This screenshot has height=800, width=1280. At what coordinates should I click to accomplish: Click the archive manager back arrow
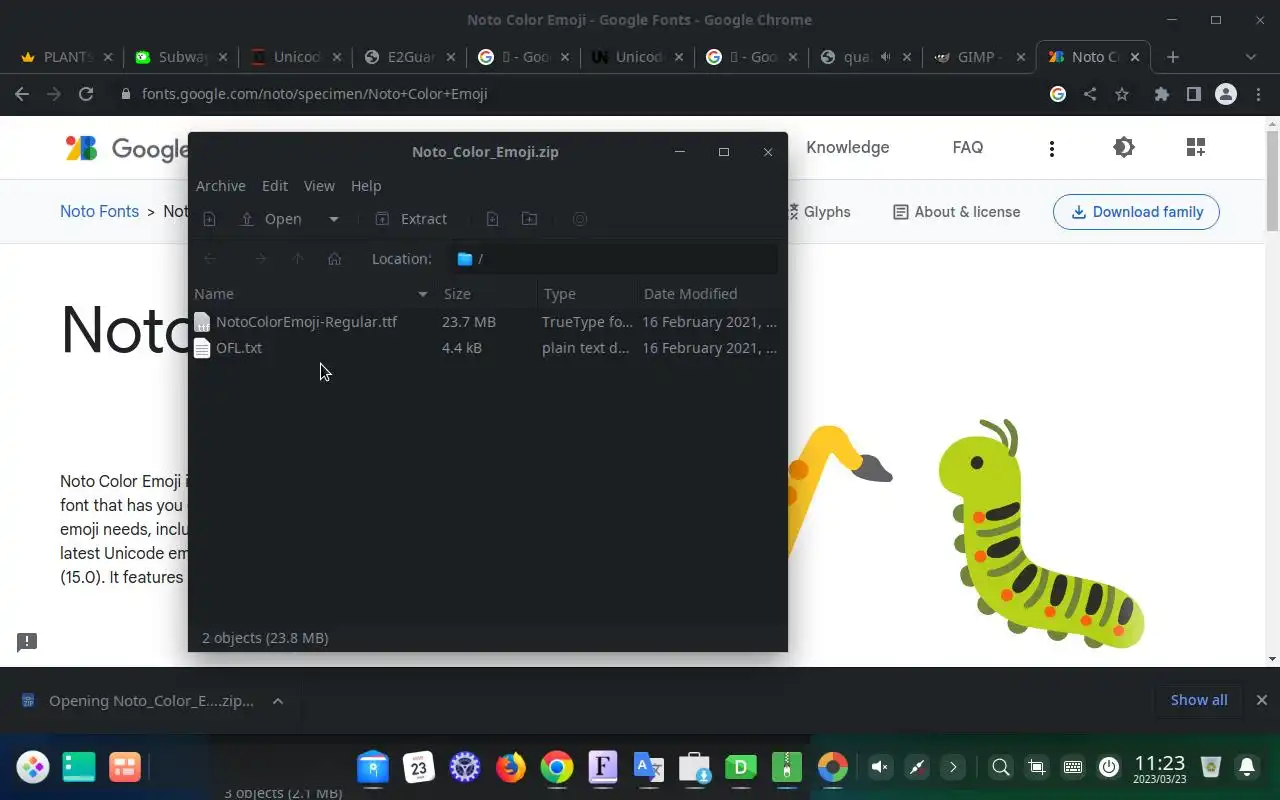(210, 259)
